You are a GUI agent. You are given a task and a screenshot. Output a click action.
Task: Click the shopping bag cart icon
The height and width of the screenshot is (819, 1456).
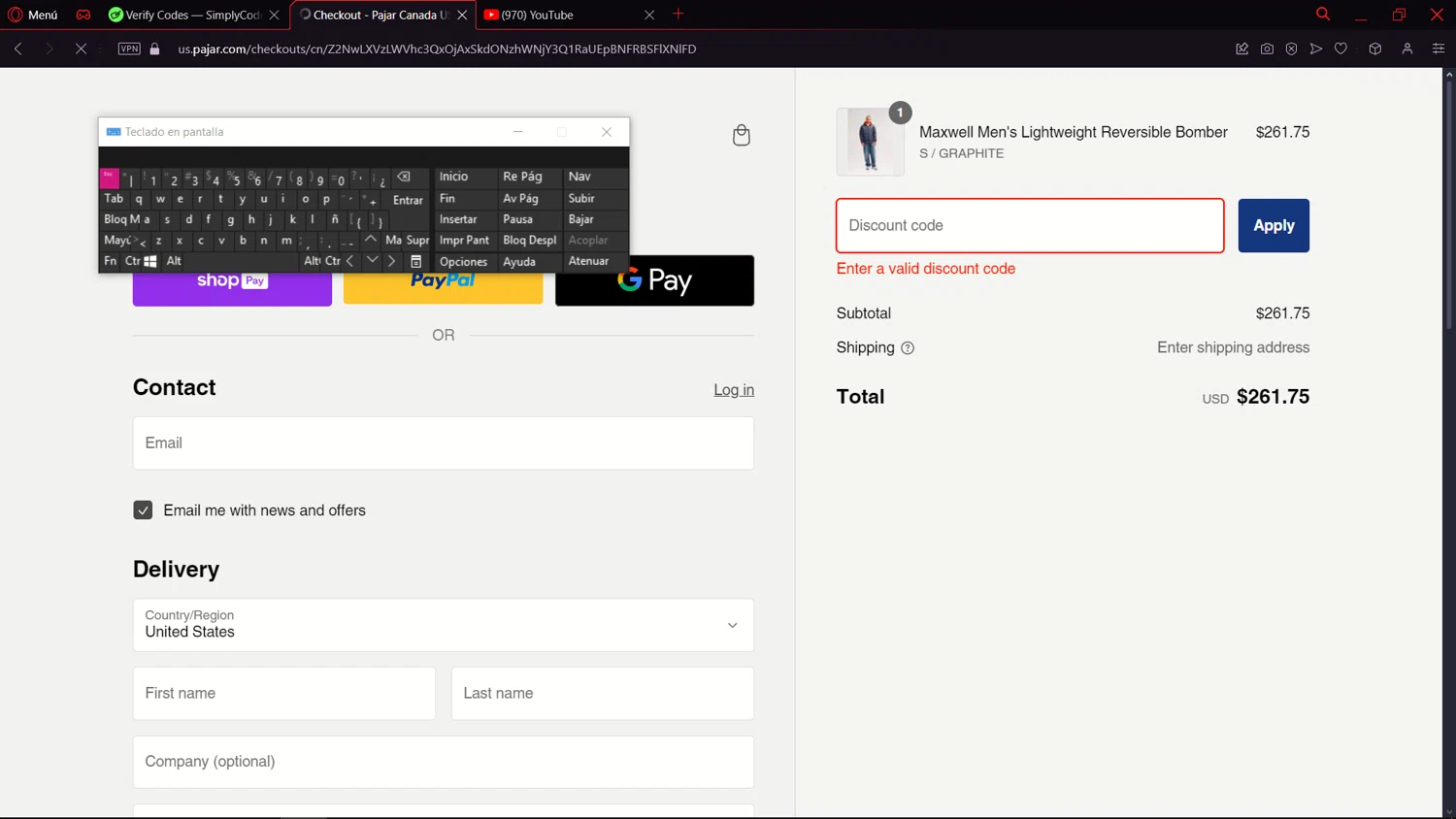click(742, 135)
